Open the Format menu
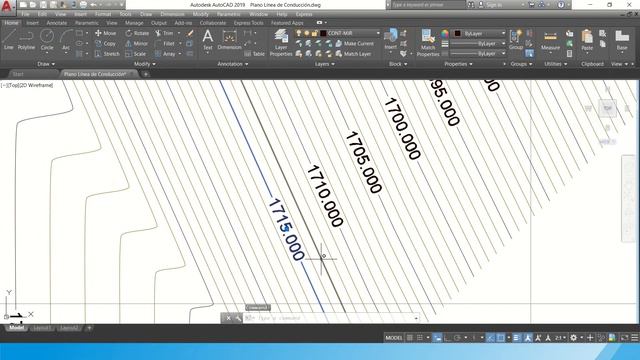 (x=103, y=14)
